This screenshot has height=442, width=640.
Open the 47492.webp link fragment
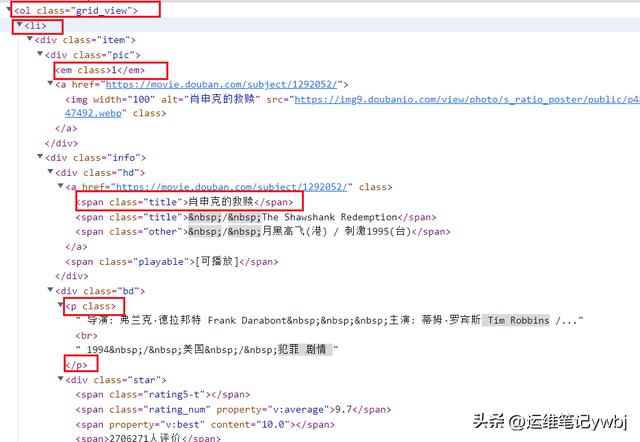tap(93, 113)
